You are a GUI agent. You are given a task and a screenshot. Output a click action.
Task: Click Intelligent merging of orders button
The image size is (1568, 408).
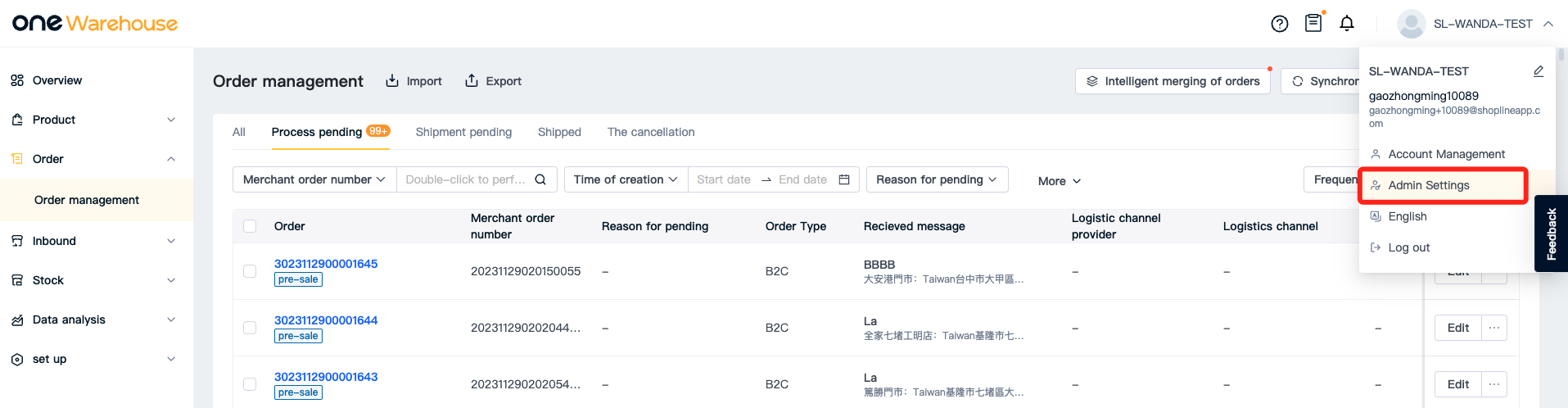[x=1173, y=81]
